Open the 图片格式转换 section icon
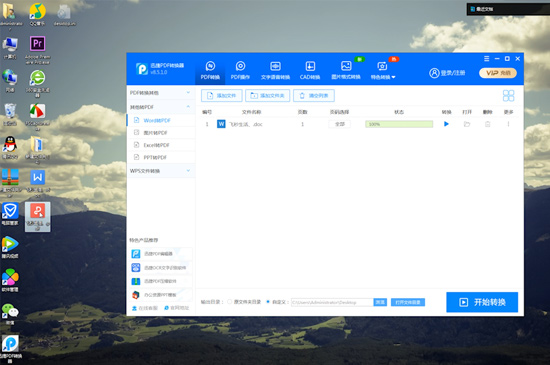This screenshot has width=550, height=365. point(346,66)
